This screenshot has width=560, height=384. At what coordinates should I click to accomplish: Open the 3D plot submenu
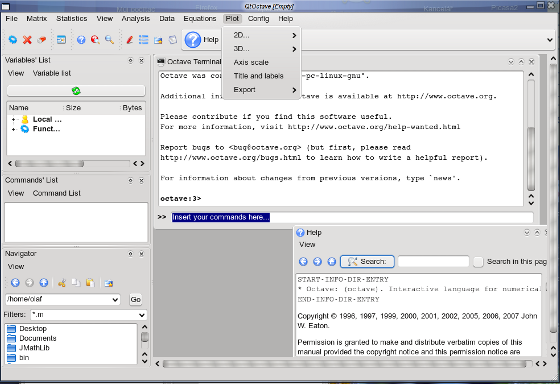coord(261,49)
